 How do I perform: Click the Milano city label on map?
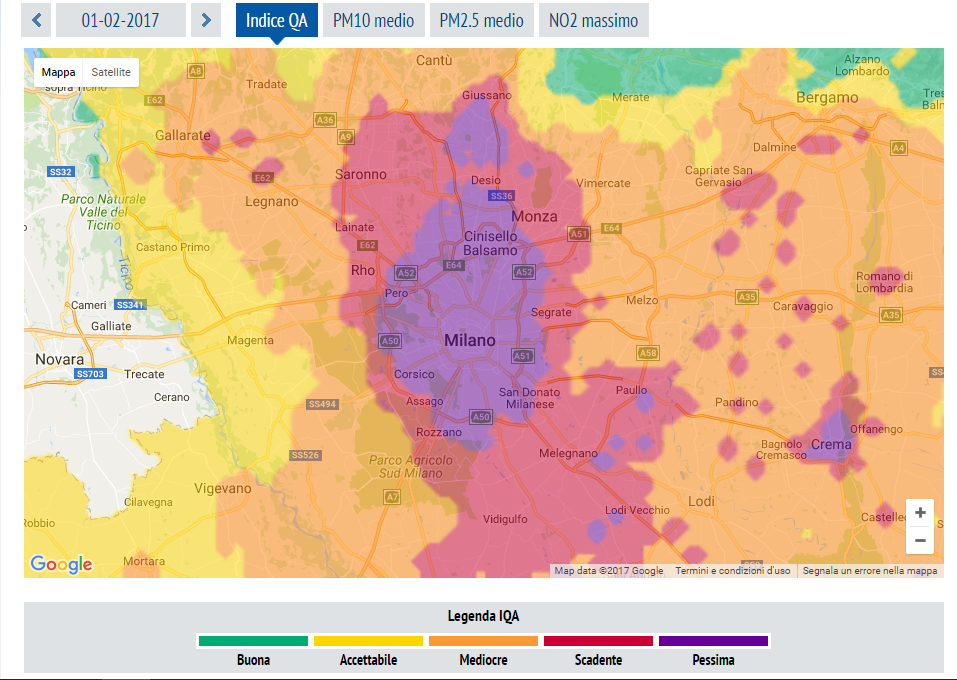(x=469, y=341)
